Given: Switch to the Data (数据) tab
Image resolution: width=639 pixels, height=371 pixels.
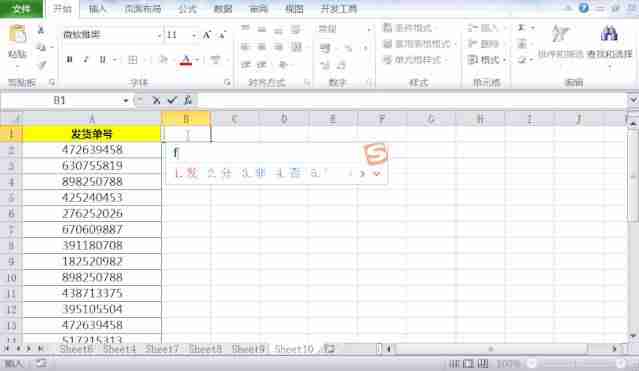Looking at the screenshot, I should point(223,9).
